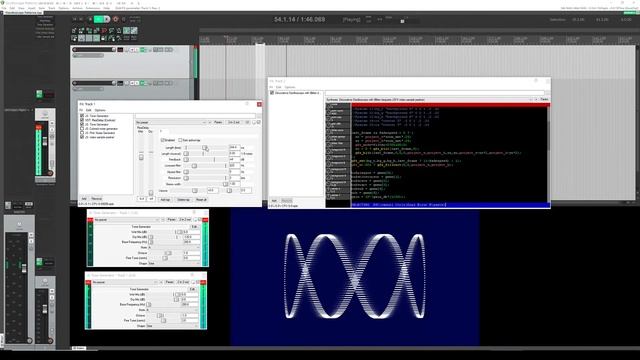Screen dimensions: 640x360
Task: Open Edit menu in FX: Track 1 window
Action: [89, 110]
